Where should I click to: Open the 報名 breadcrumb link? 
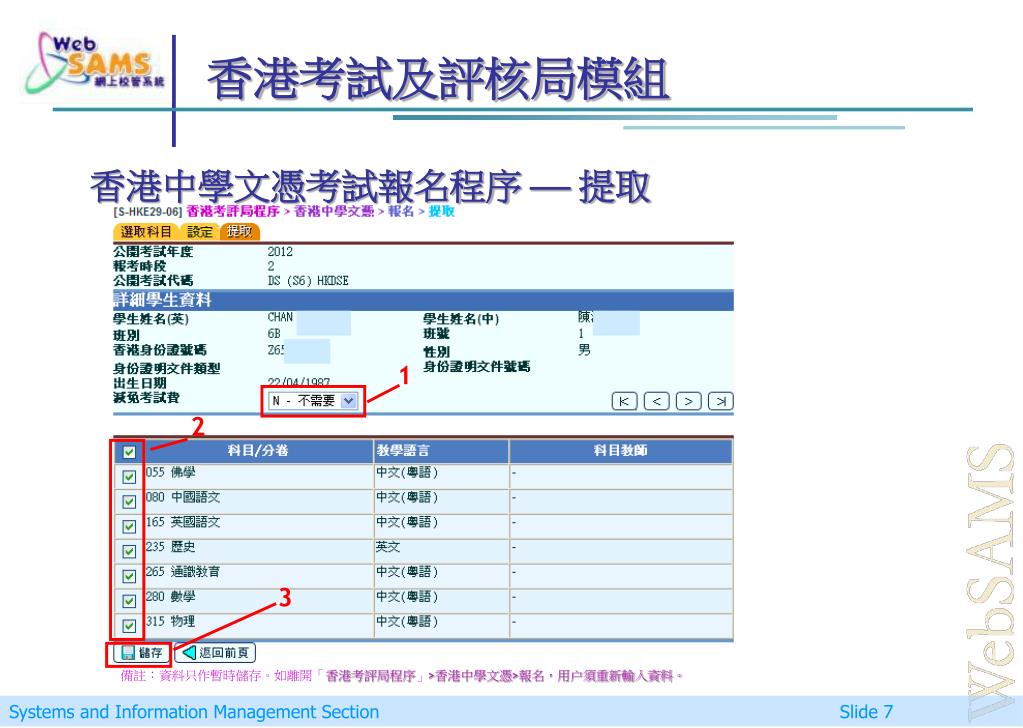pos(401,211)
